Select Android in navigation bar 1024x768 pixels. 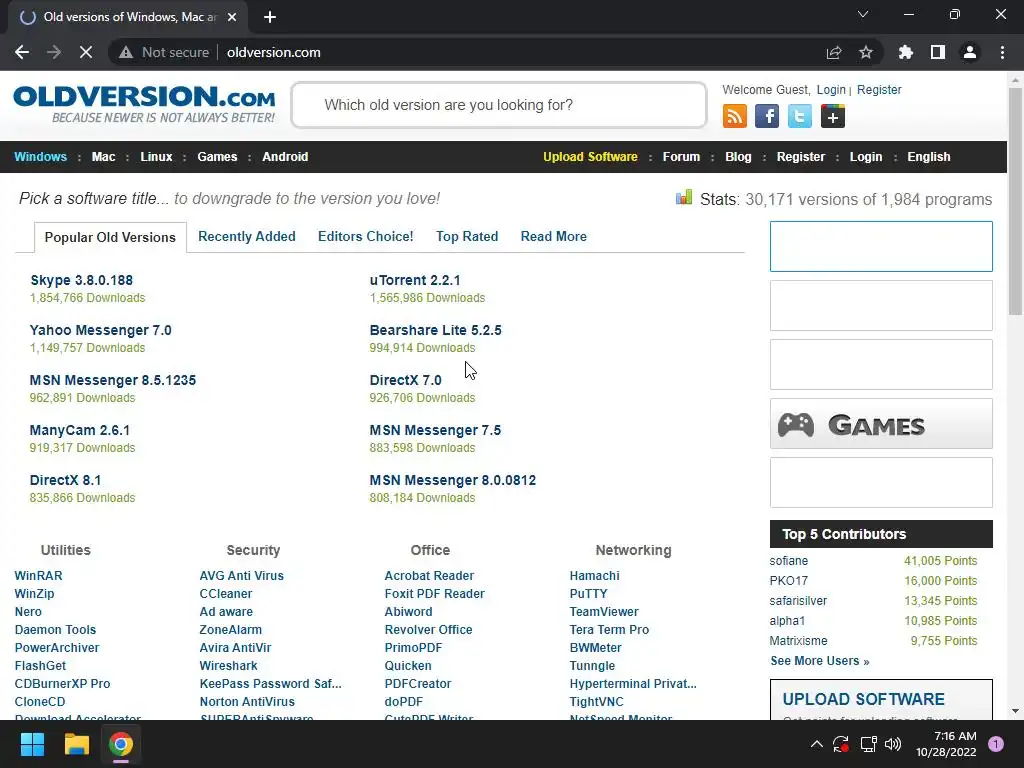coord(285,157)
